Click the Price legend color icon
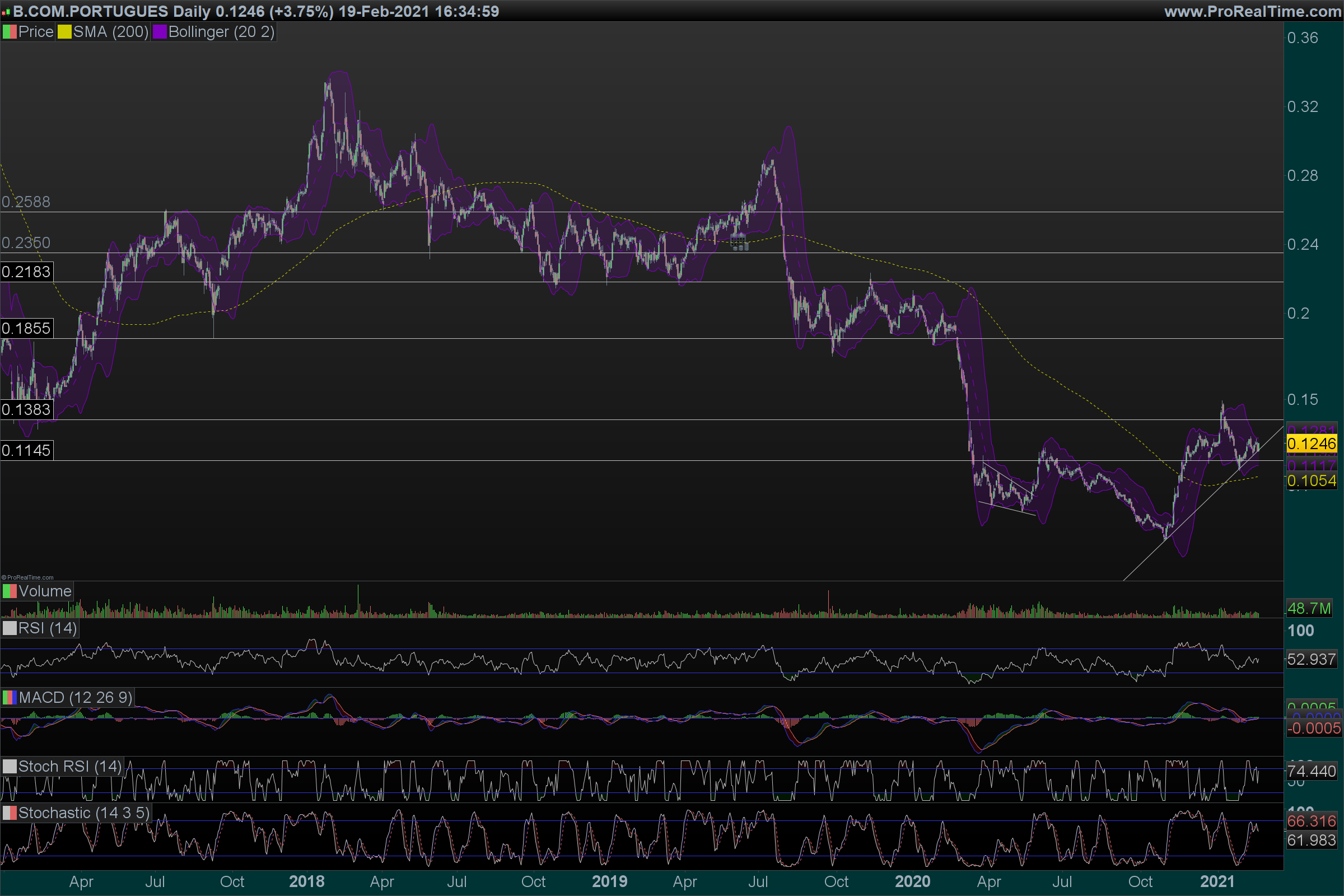Image resolution: width=1344 pixels, height=896 pixels. click(x=10, y=32)
